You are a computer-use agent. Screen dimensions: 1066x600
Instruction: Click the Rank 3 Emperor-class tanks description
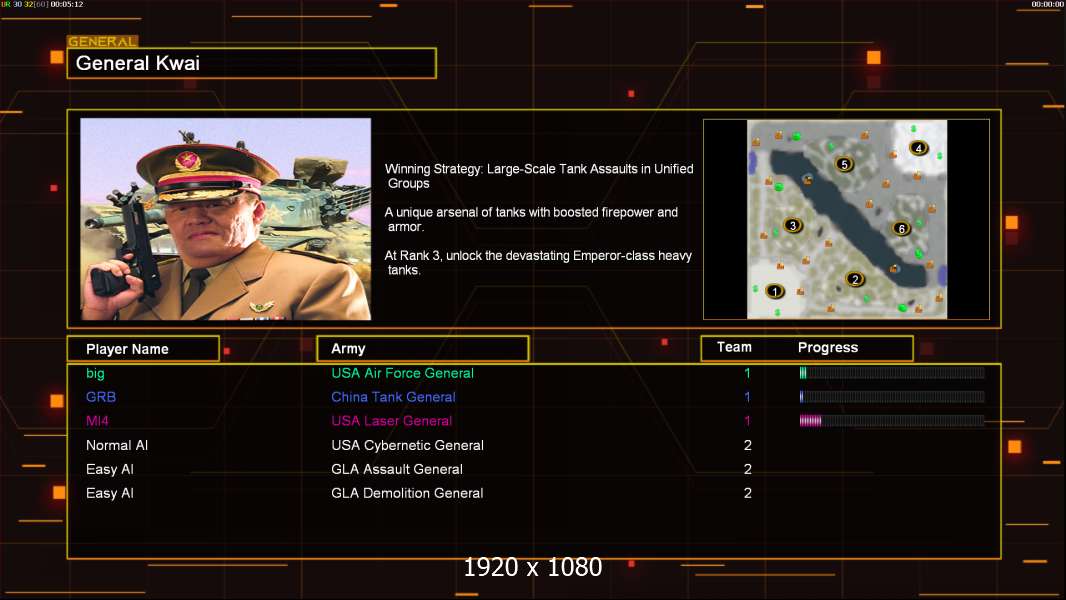[x=538, y=263]
